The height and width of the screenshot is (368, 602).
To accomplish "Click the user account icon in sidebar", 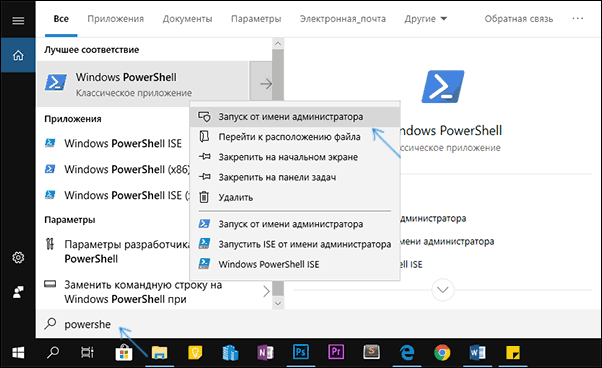I will click(x=18, y=292).
